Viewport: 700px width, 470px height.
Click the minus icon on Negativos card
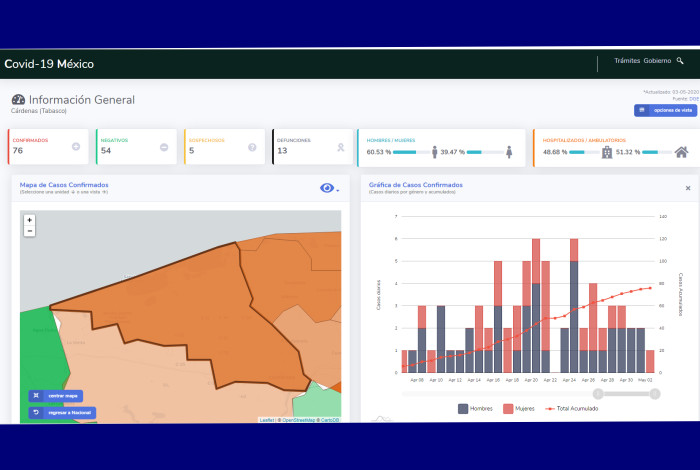[164, 147]
